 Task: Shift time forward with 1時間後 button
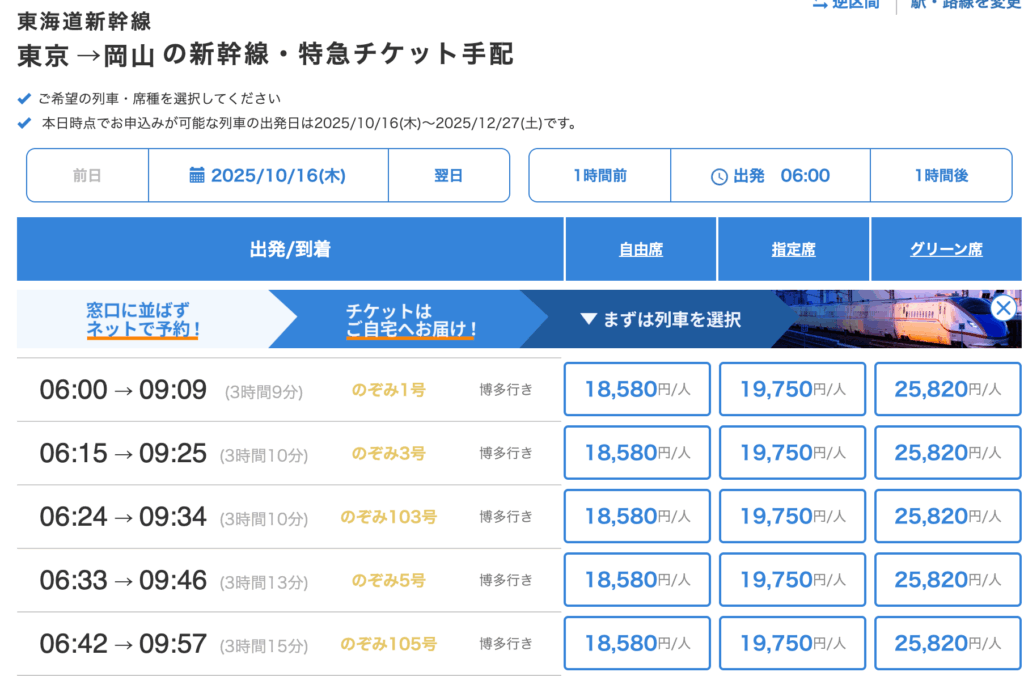pos(940,175)
